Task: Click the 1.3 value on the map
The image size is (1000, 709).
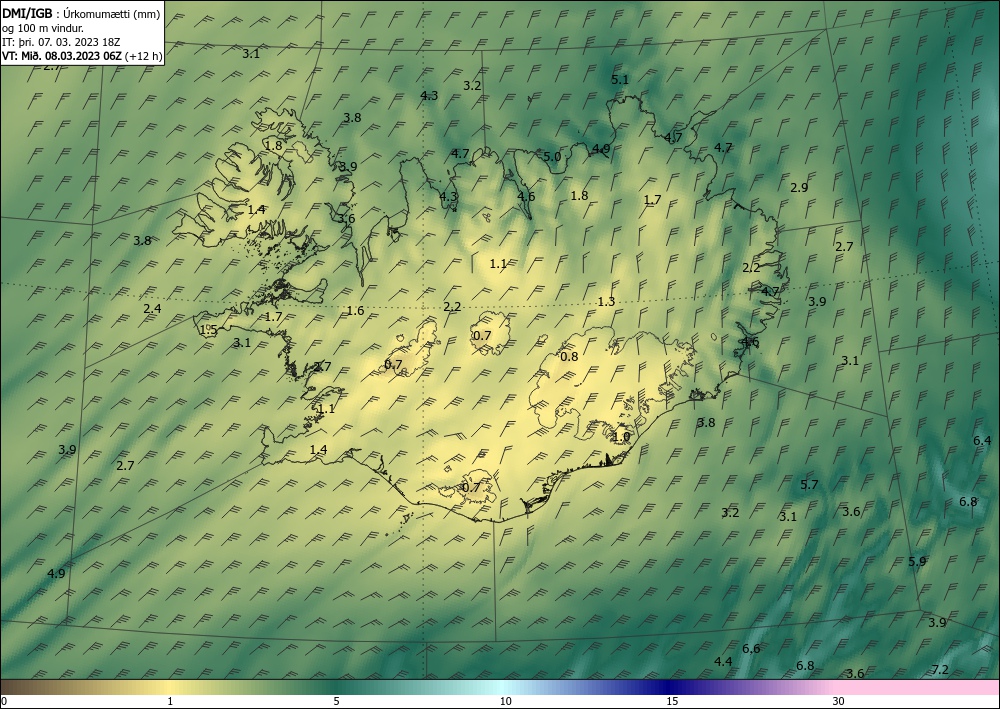Action: pyautogui.click(x=607, y=302)
